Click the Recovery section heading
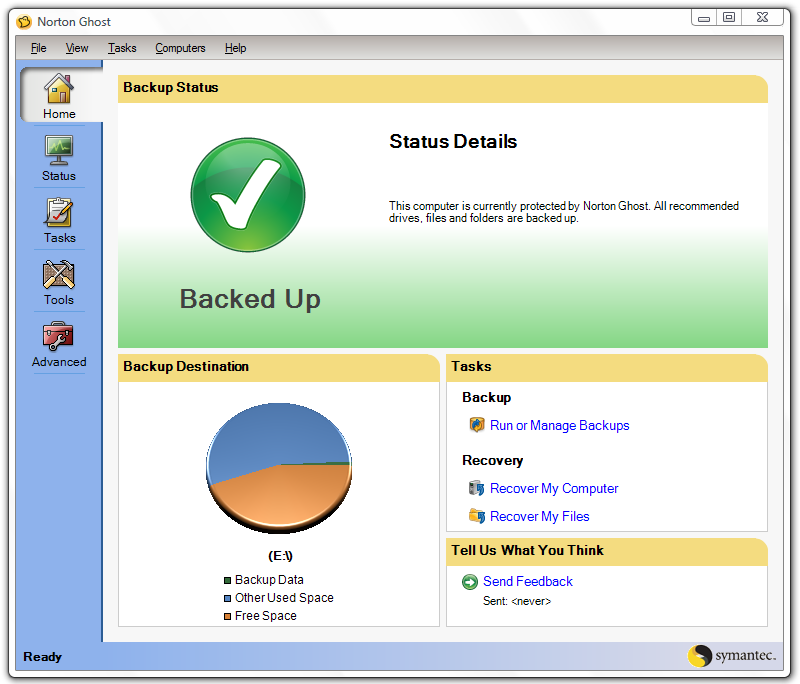The height and width of the screenshot is (684, 800). (493, 461)
